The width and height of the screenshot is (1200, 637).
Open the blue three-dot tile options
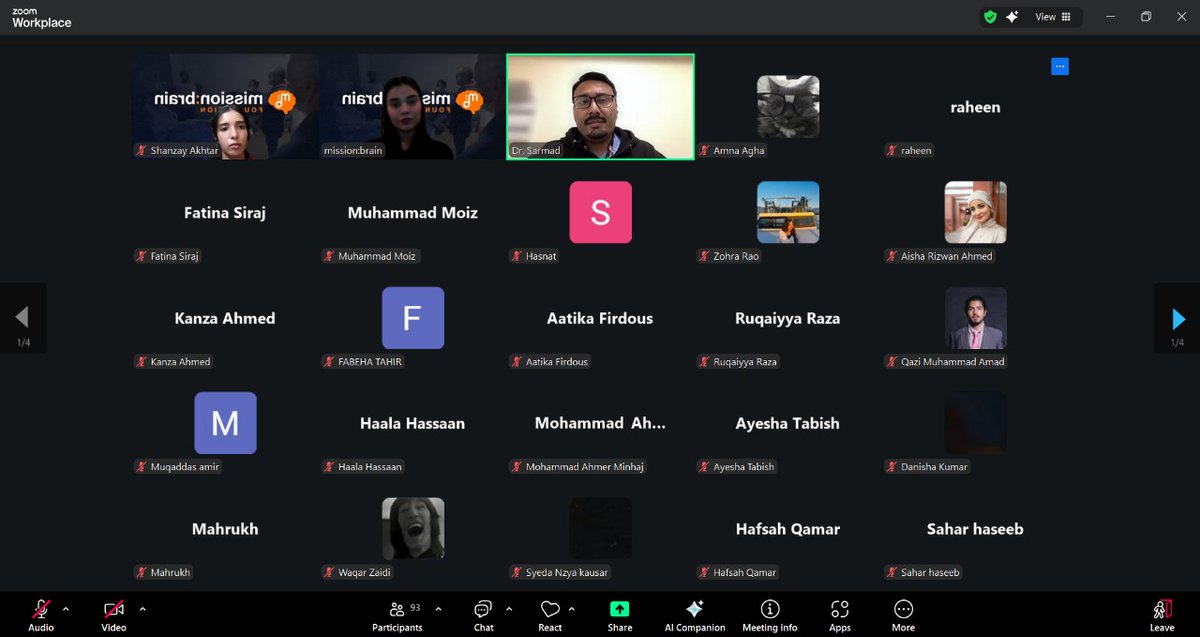coord(1060,66)
